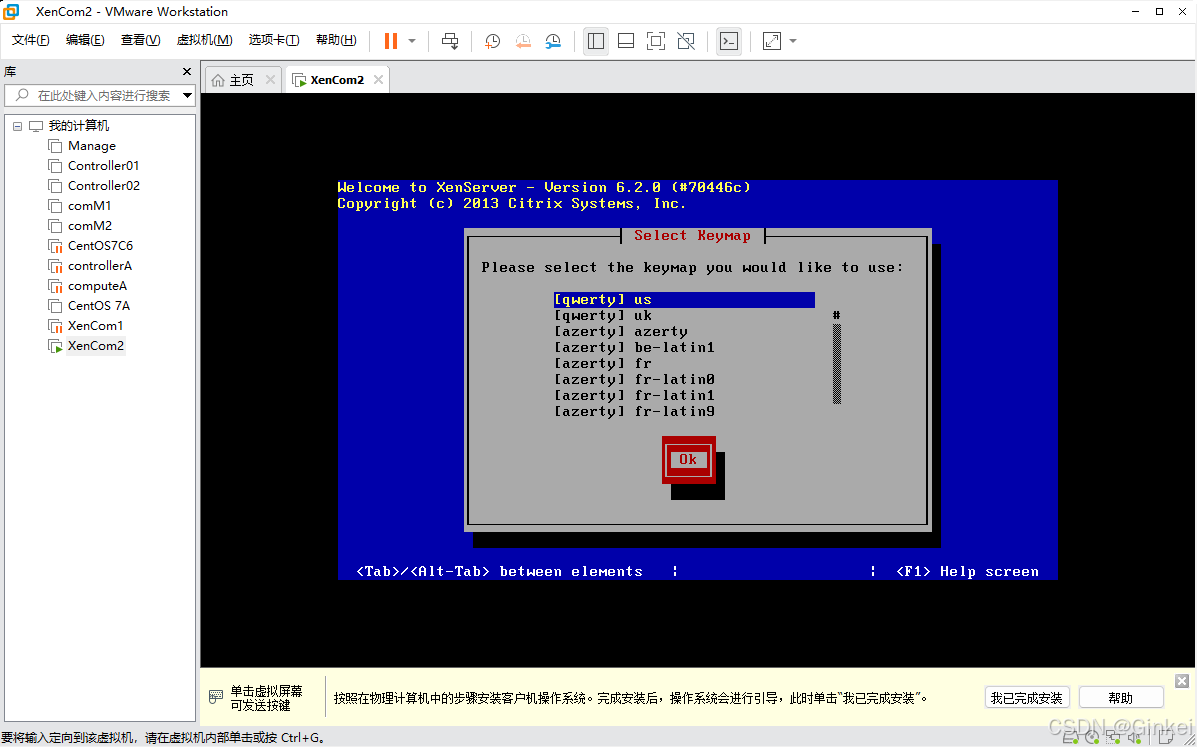
Task: Close the XenCom2 tab
Action: [x=378, y=79]
